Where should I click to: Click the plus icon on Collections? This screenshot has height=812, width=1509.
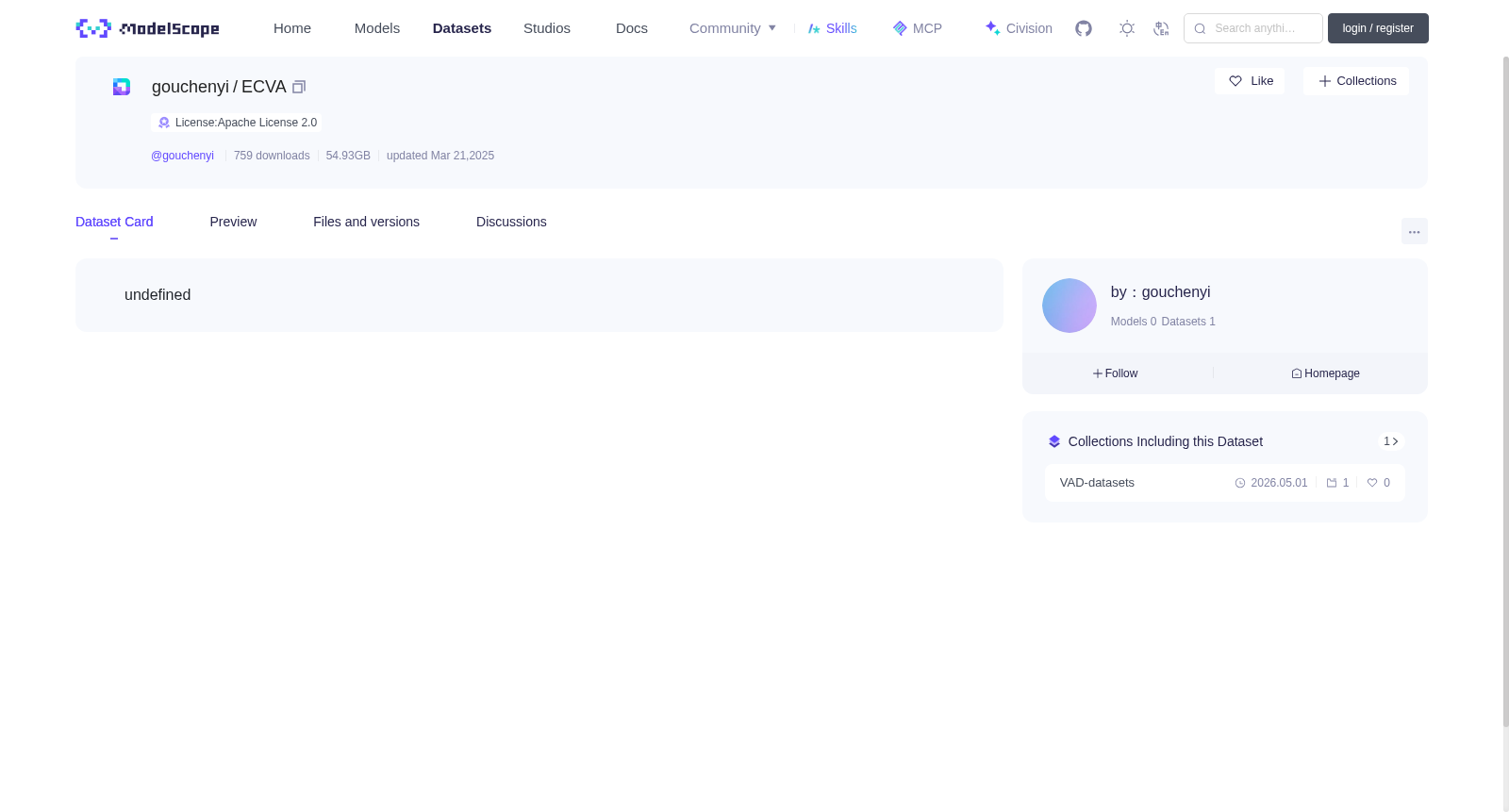(x=1325, y=81)
